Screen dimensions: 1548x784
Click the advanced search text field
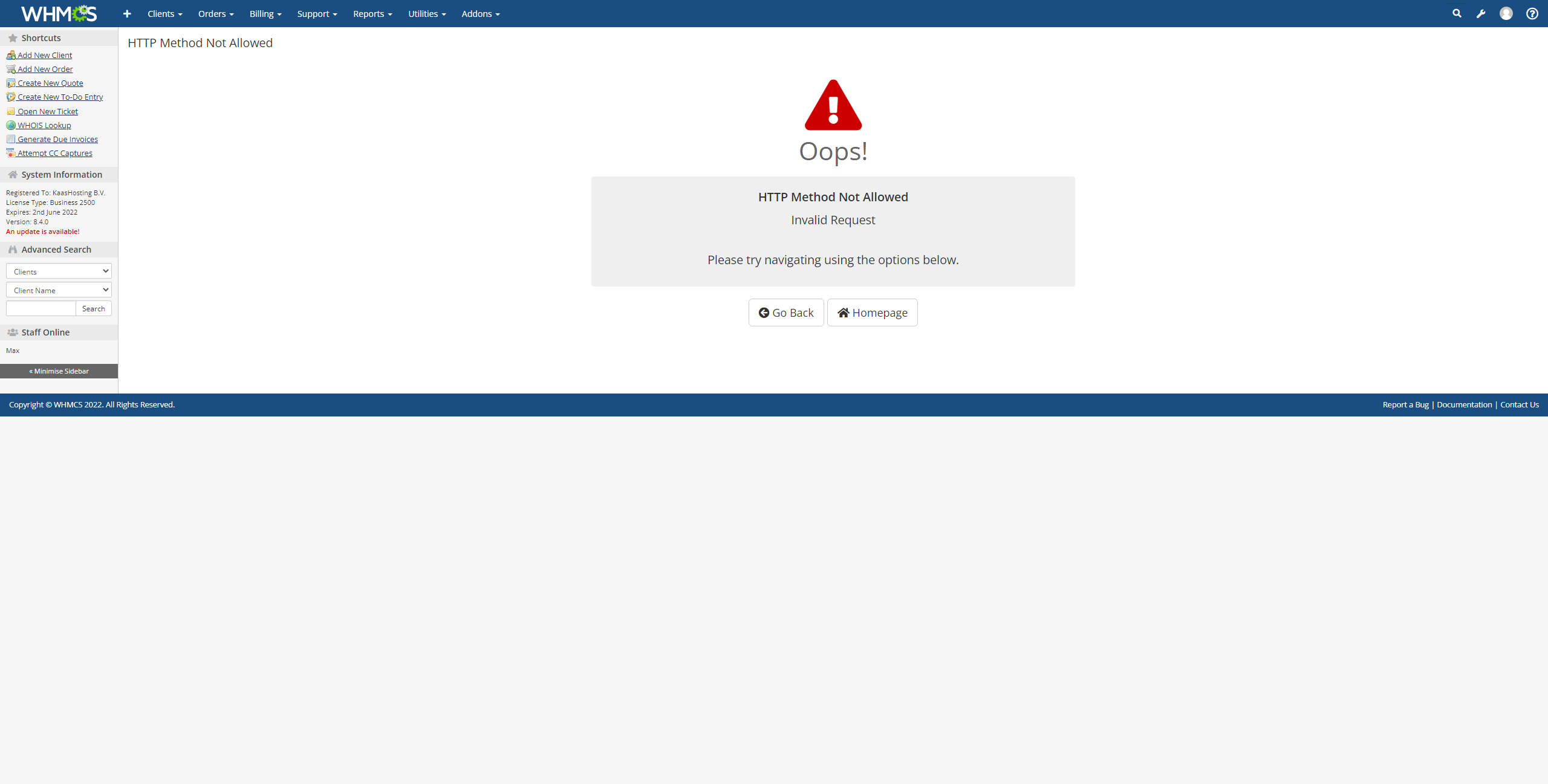pyautogui.click(x=41, y=308)
